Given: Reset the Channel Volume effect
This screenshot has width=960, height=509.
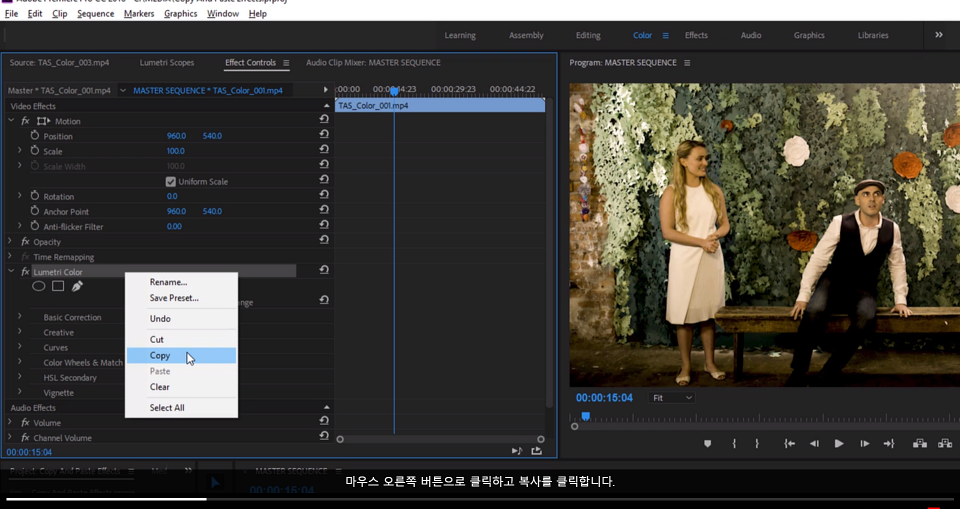Looking at the screenshot, I should pyautogui.click(x=324, y=436).
